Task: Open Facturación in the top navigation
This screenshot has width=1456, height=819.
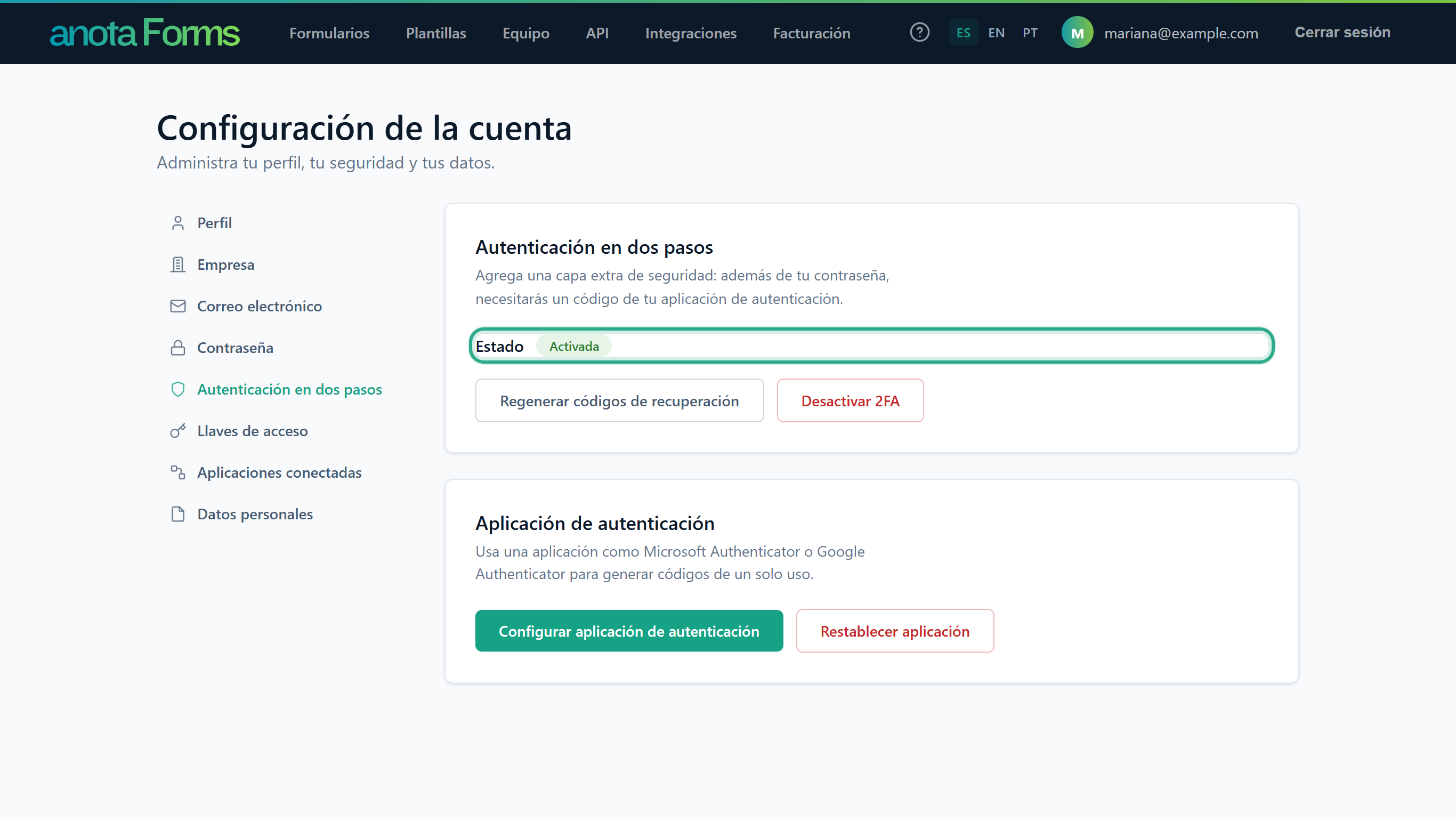Action: [811, 34]
